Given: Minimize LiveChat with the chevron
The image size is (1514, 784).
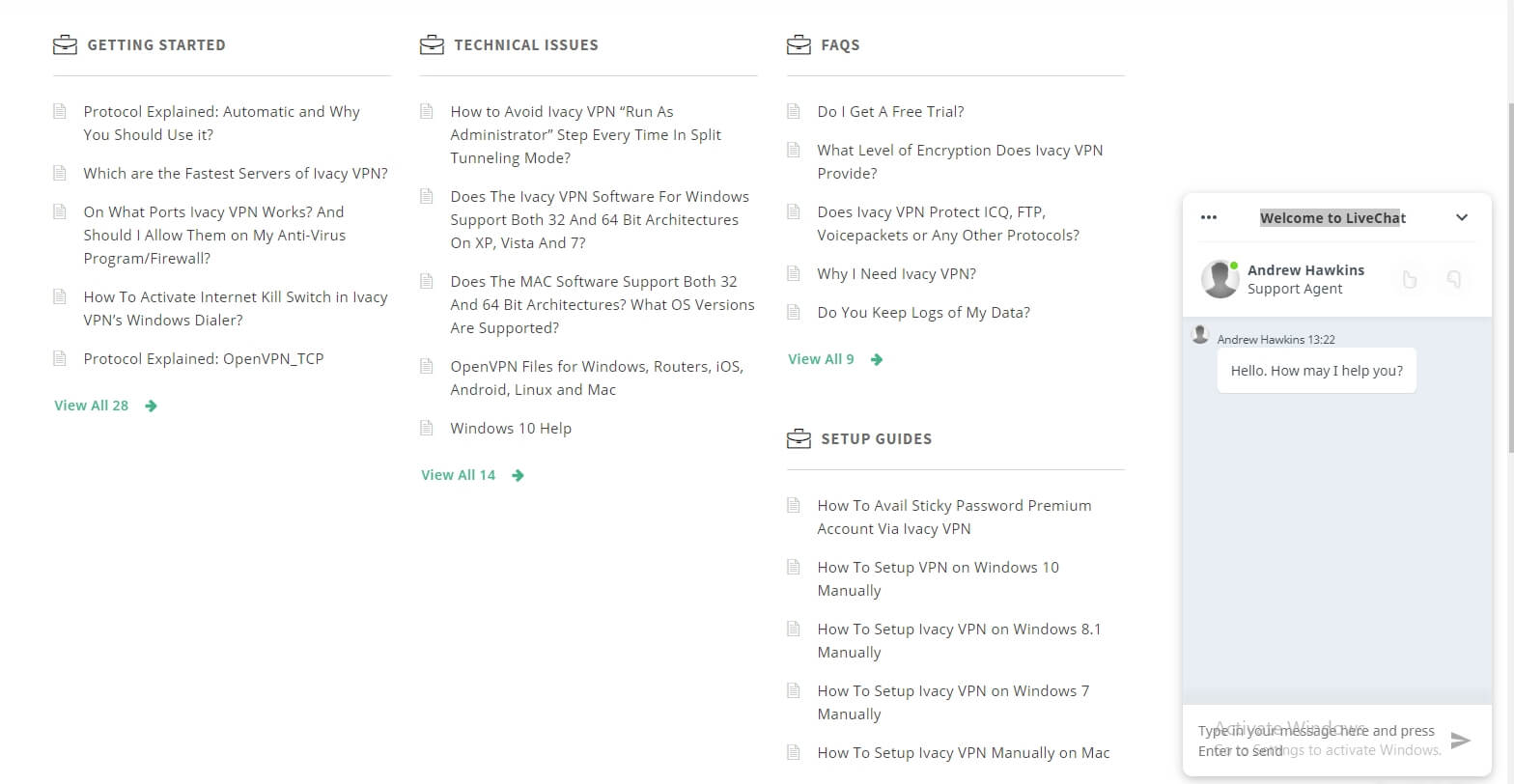Looking at the screenshot, I should point(1462,217).
